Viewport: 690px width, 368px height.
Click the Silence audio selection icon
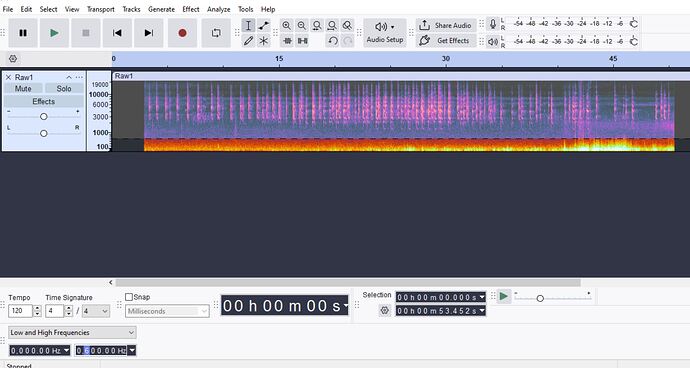click(303, 41)
